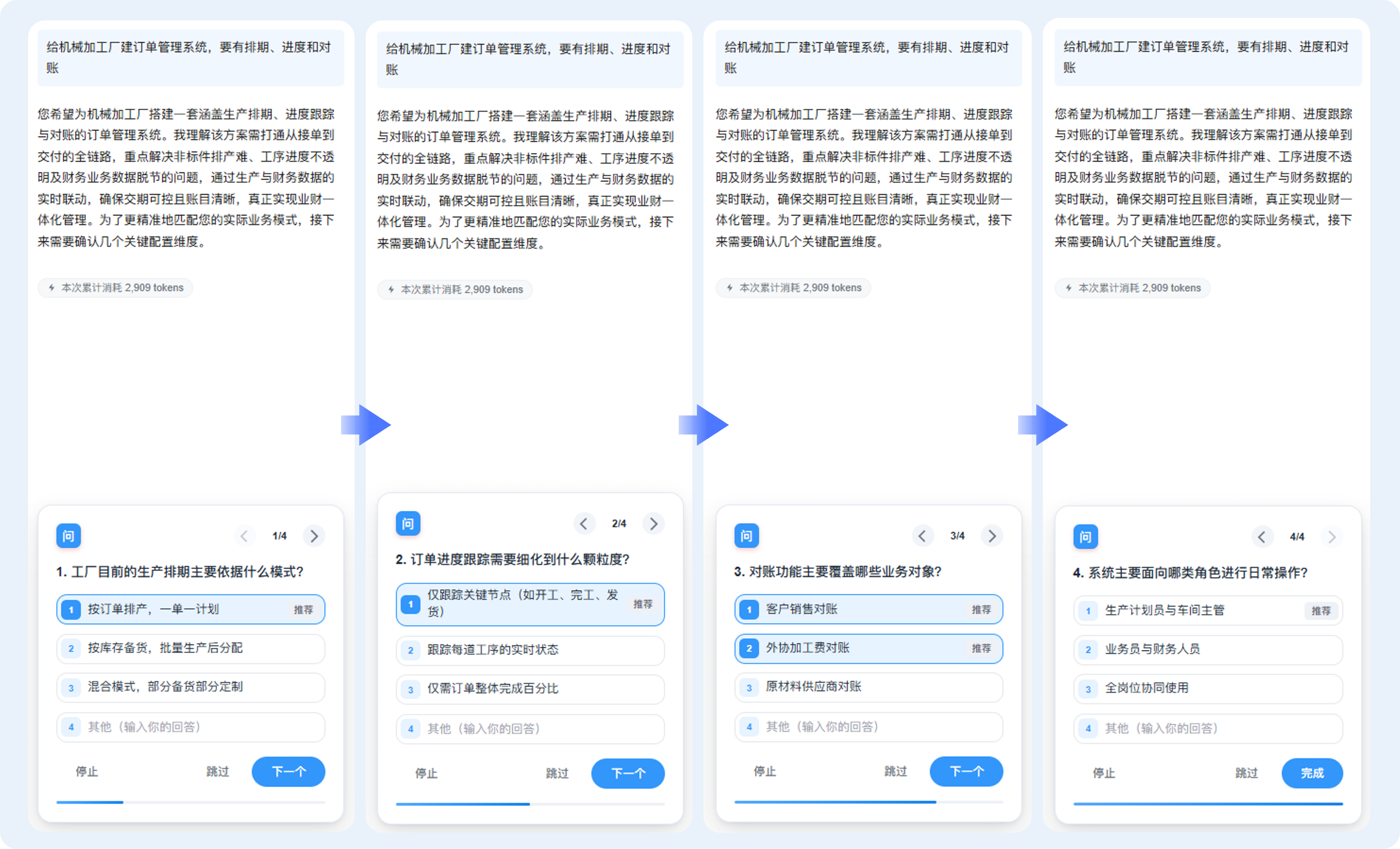1400x849 pixels.
Task: Click 下一个 button on the 3/4 card
Action: pyautogui.click(x=967, y=772)
